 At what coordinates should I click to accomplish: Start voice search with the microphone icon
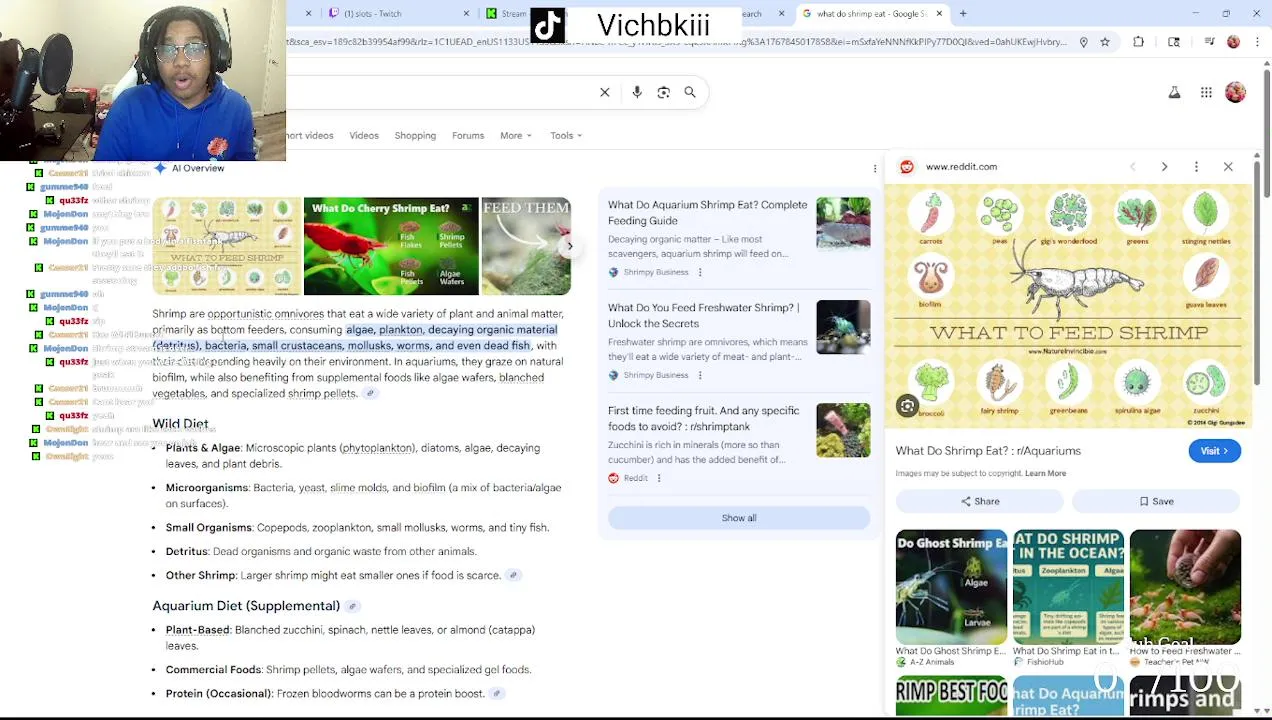coord(637,92)
